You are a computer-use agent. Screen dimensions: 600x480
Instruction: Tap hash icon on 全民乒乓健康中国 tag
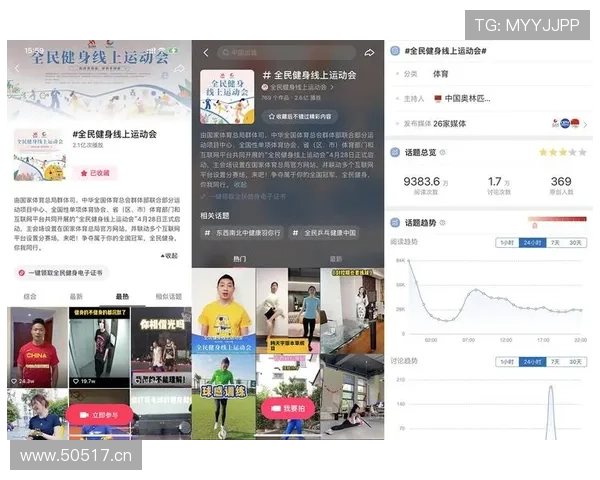click(x=295, y=233)
